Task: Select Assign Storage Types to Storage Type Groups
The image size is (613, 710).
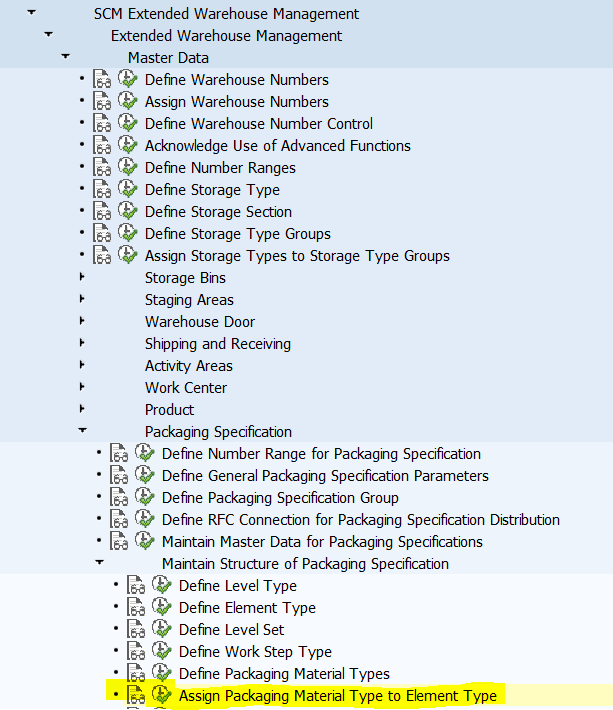Action: [x=297, y=256]
